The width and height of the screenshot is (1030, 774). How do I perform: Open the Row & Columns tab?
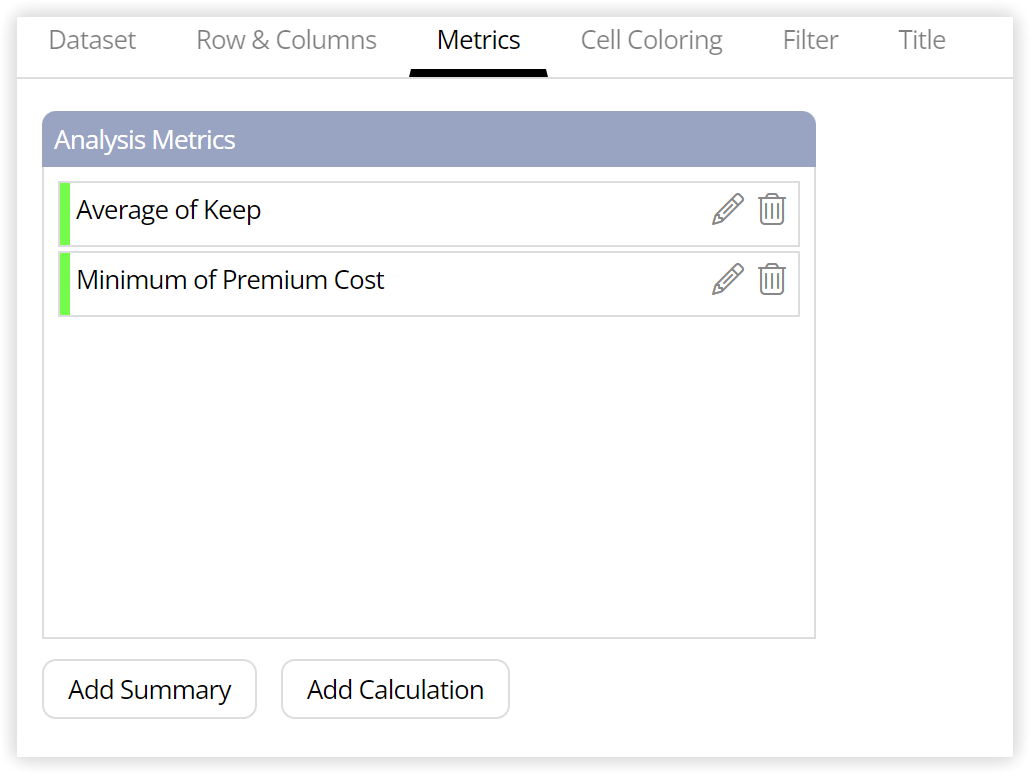coord(286,41)
